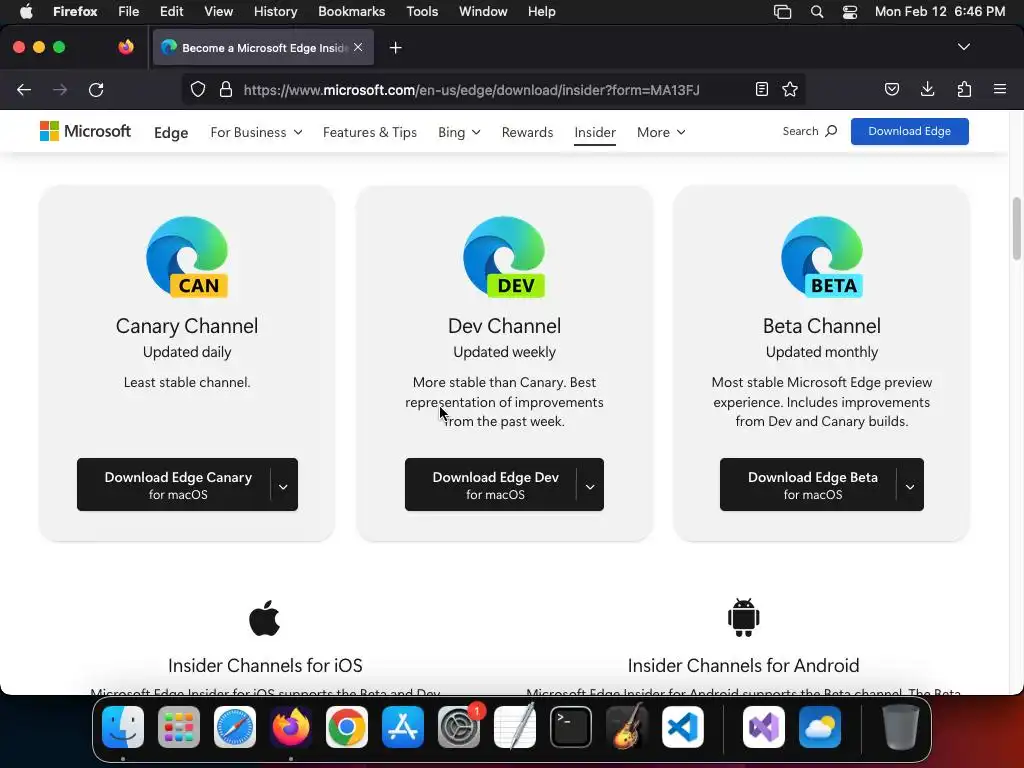
Task: Close the Microsoft Edge Insider tab
Action: pos(358,47)
